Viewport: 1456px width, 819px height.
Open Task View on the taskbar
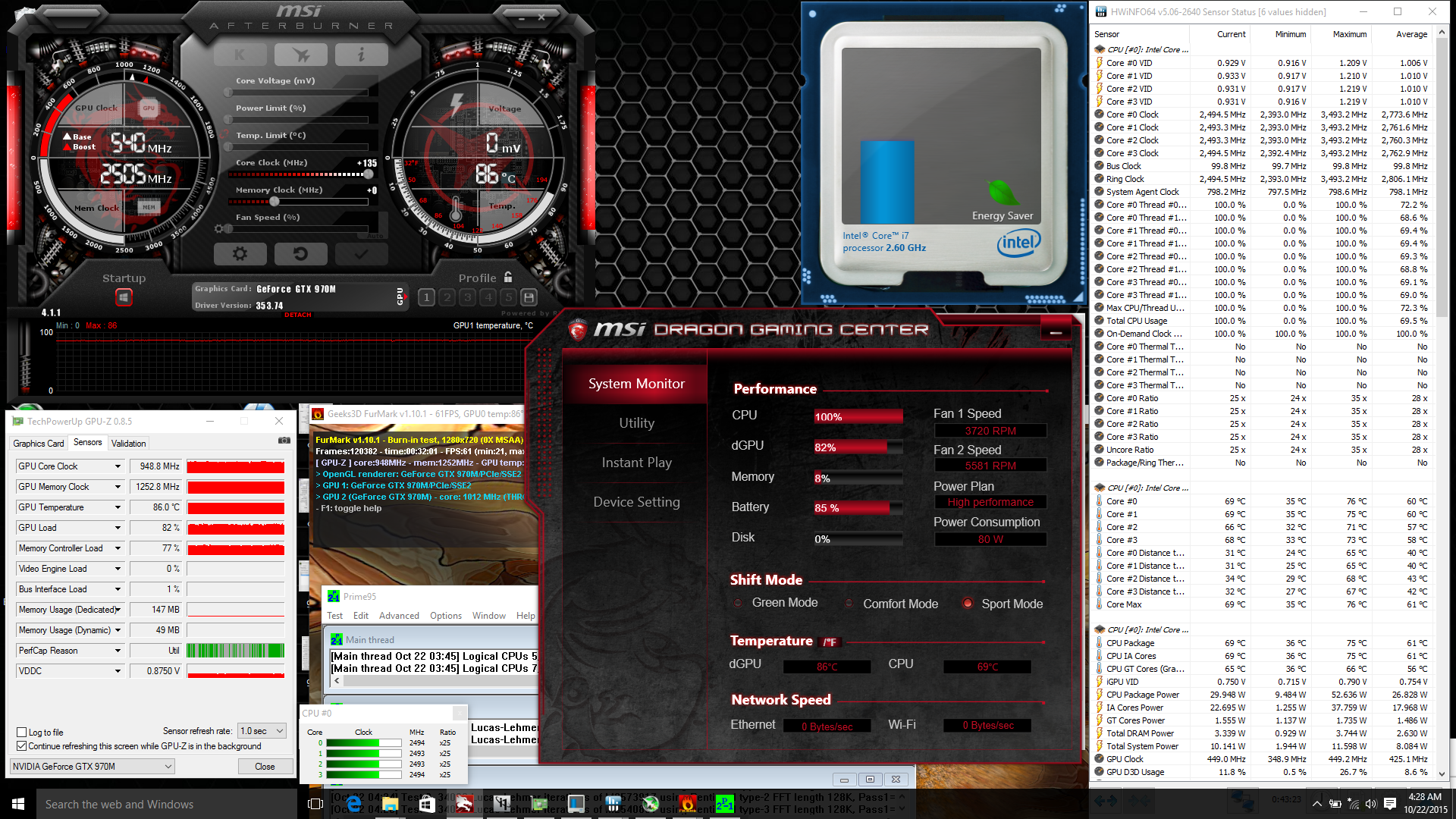(x=315, y=804)
